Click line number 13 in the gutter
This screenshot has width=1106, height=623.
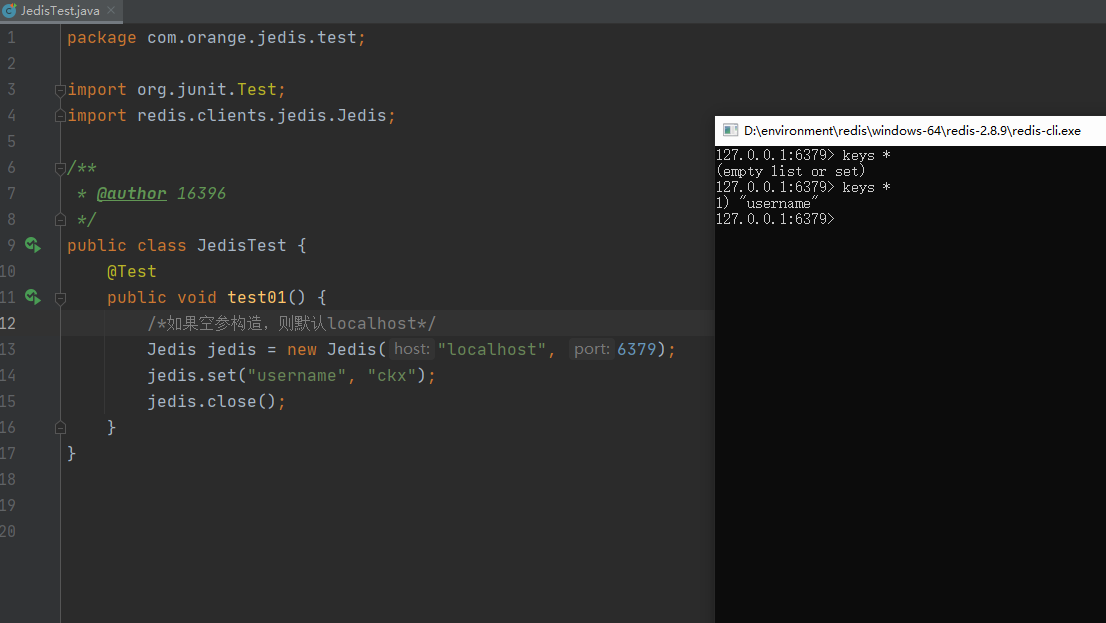(8, 349)
